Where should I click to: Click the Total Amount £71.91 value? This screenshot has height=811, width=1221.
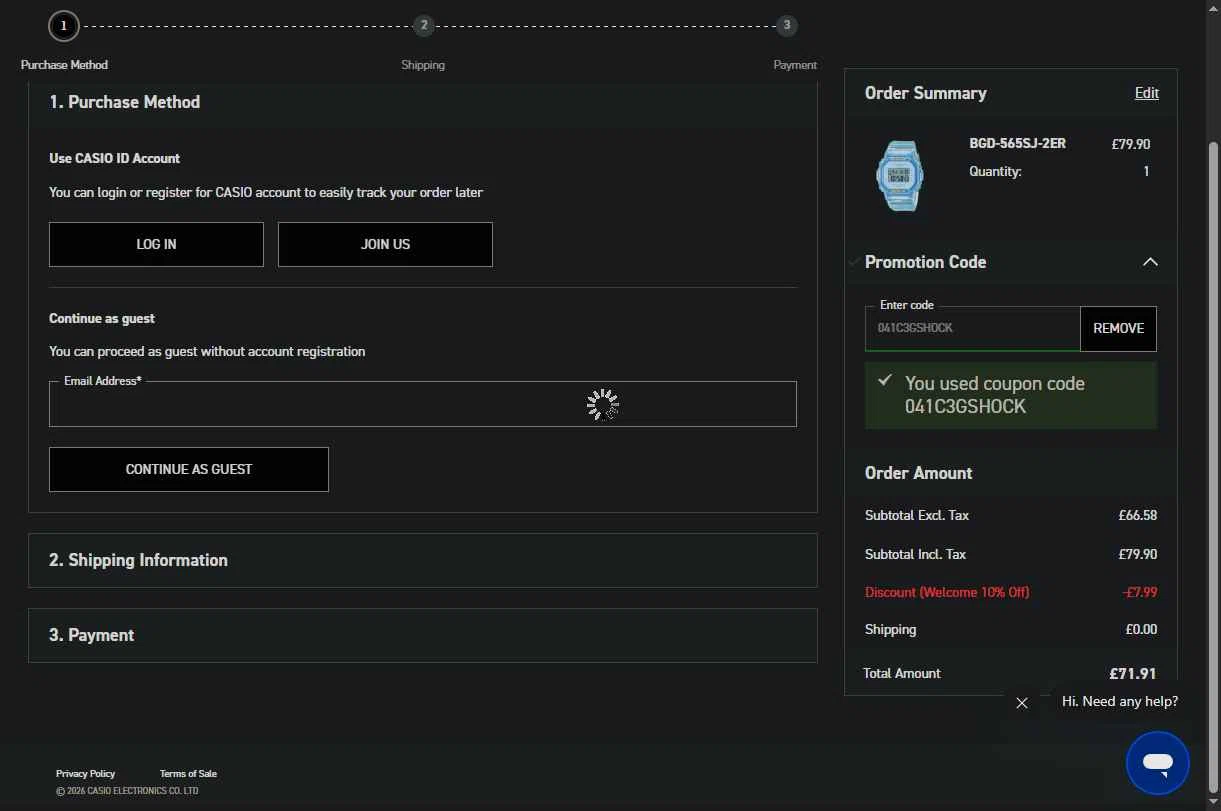(1133, 674)
